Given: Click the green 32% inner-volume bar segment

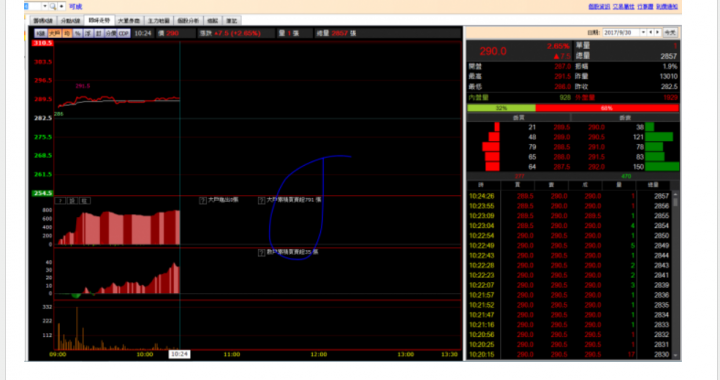Looking at the screenshot, I should click(x=501, y=108).
